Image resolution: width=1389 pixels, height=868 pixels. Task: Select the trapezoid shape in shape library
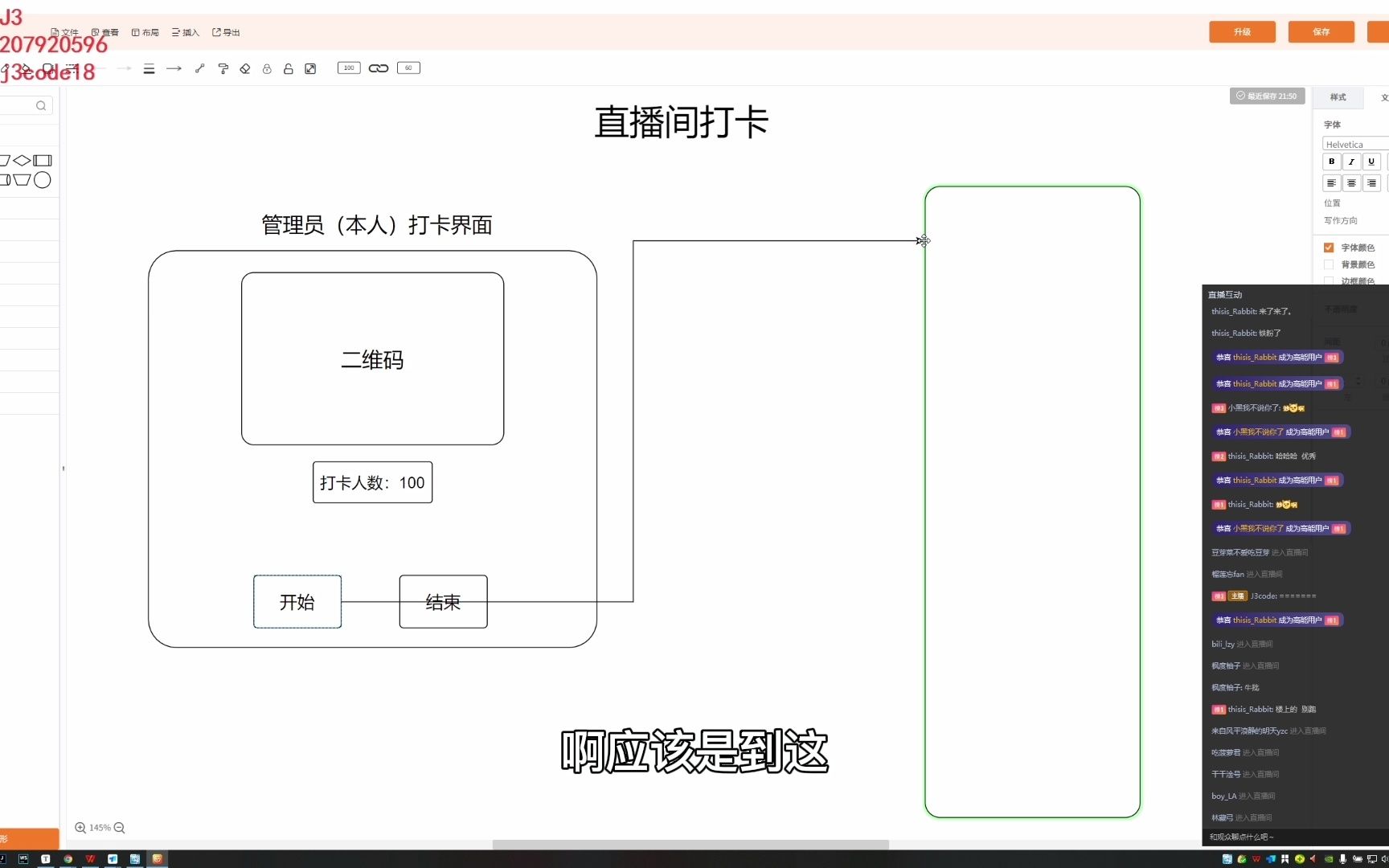[23, 180]
